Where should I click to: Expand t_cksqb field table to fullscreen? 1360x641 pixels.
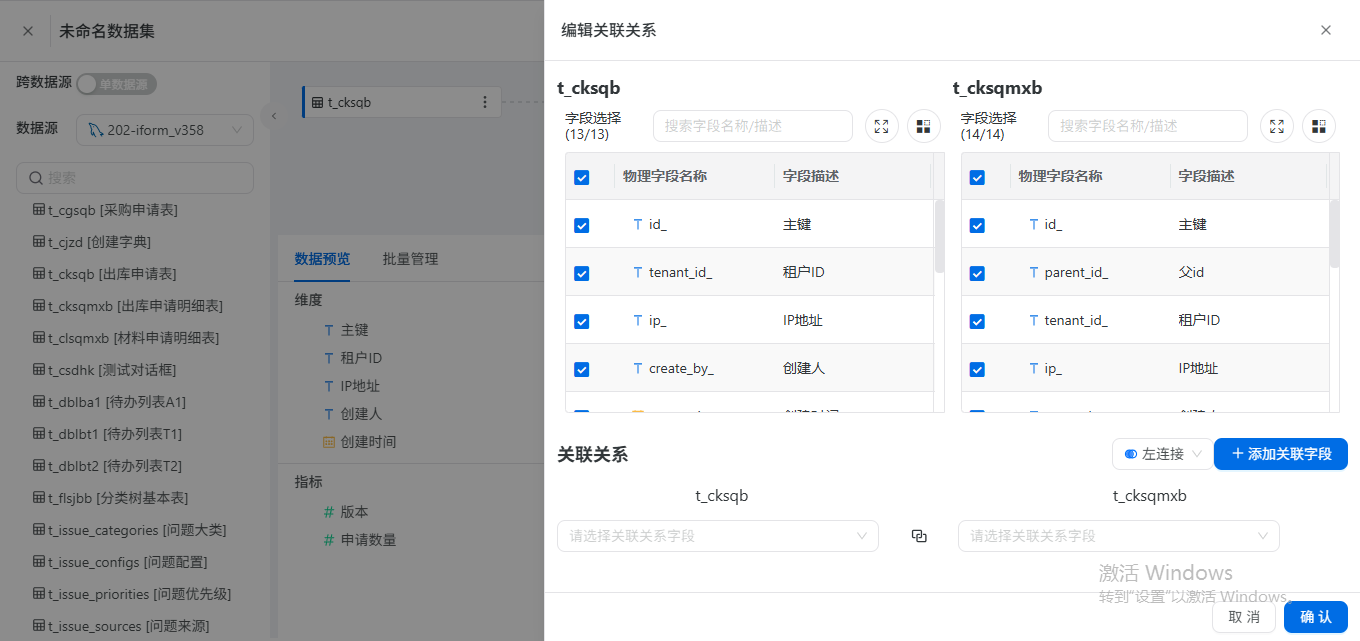point(882,126)
